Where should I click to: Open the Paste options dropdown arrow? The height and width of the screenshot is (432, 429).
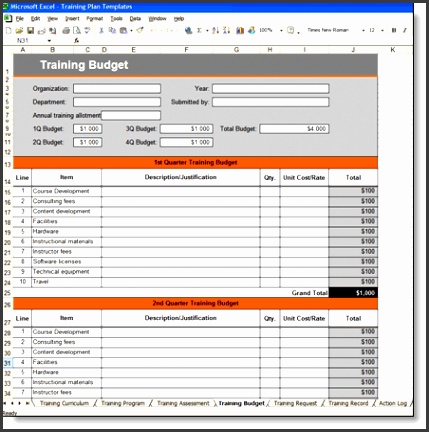point(131,31)
